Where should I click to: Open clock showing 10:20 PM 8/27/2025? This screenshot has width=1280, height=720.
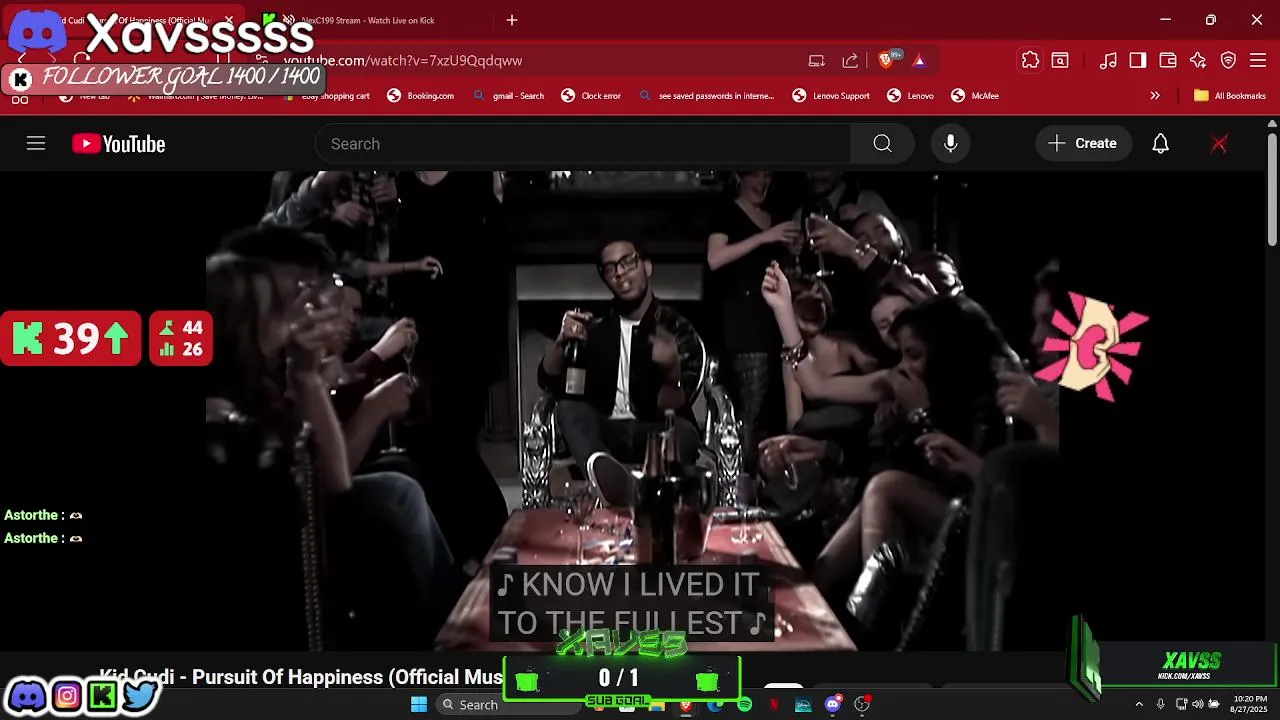pos(1250,704)
